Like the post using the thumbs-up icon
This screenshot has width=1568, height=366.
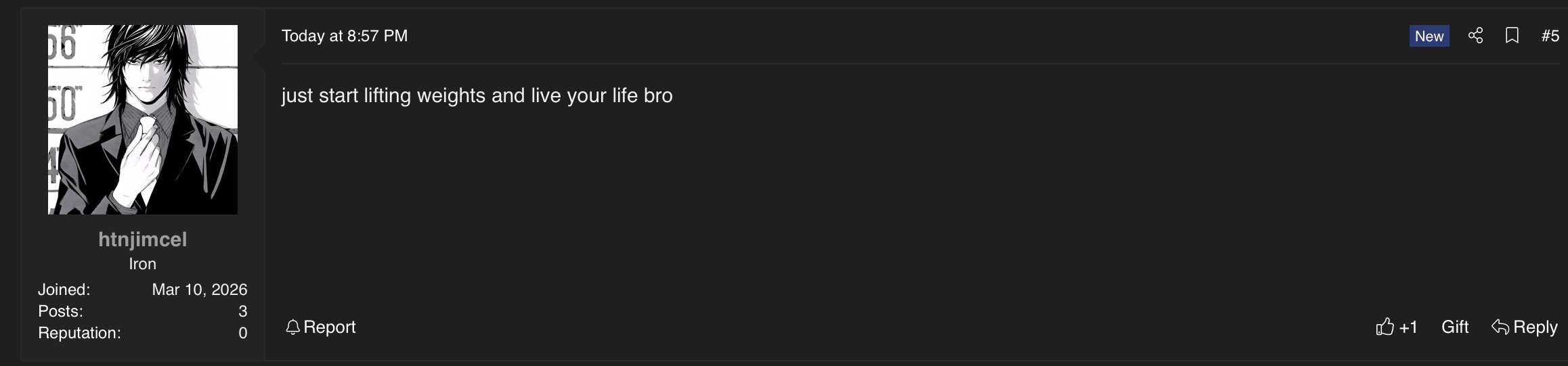pyautogui.click(x=1385, y=327)
